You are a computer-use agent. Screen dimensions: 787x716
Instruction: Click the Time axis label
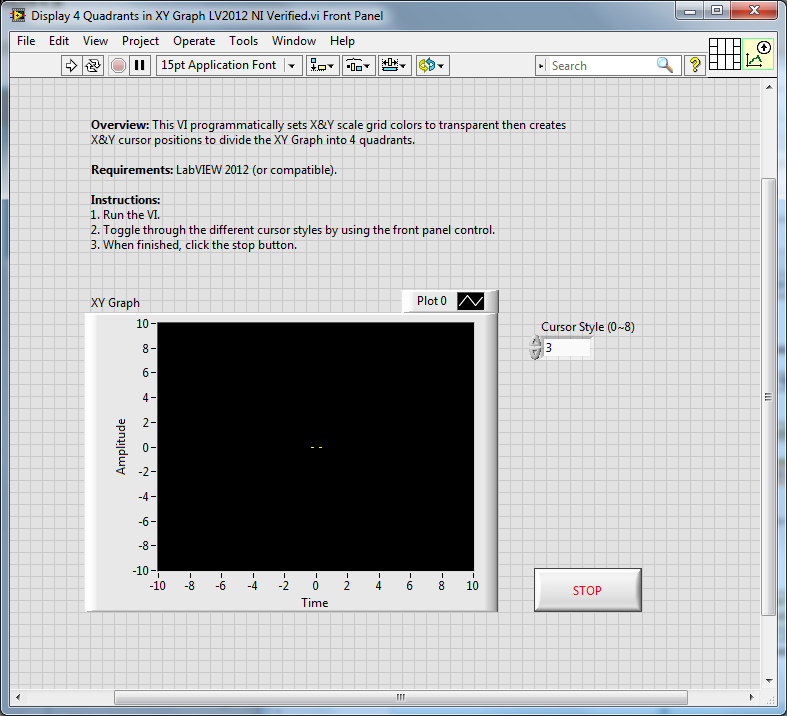(315, 603)
